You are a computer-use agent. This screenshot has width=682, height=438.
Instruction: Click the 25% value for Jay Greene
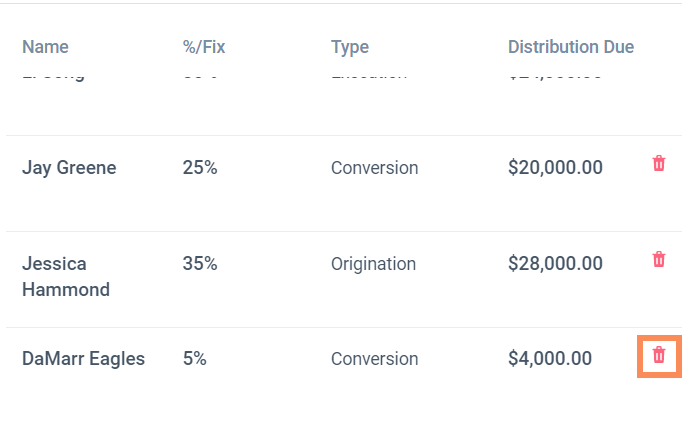(x=200, y=168)
